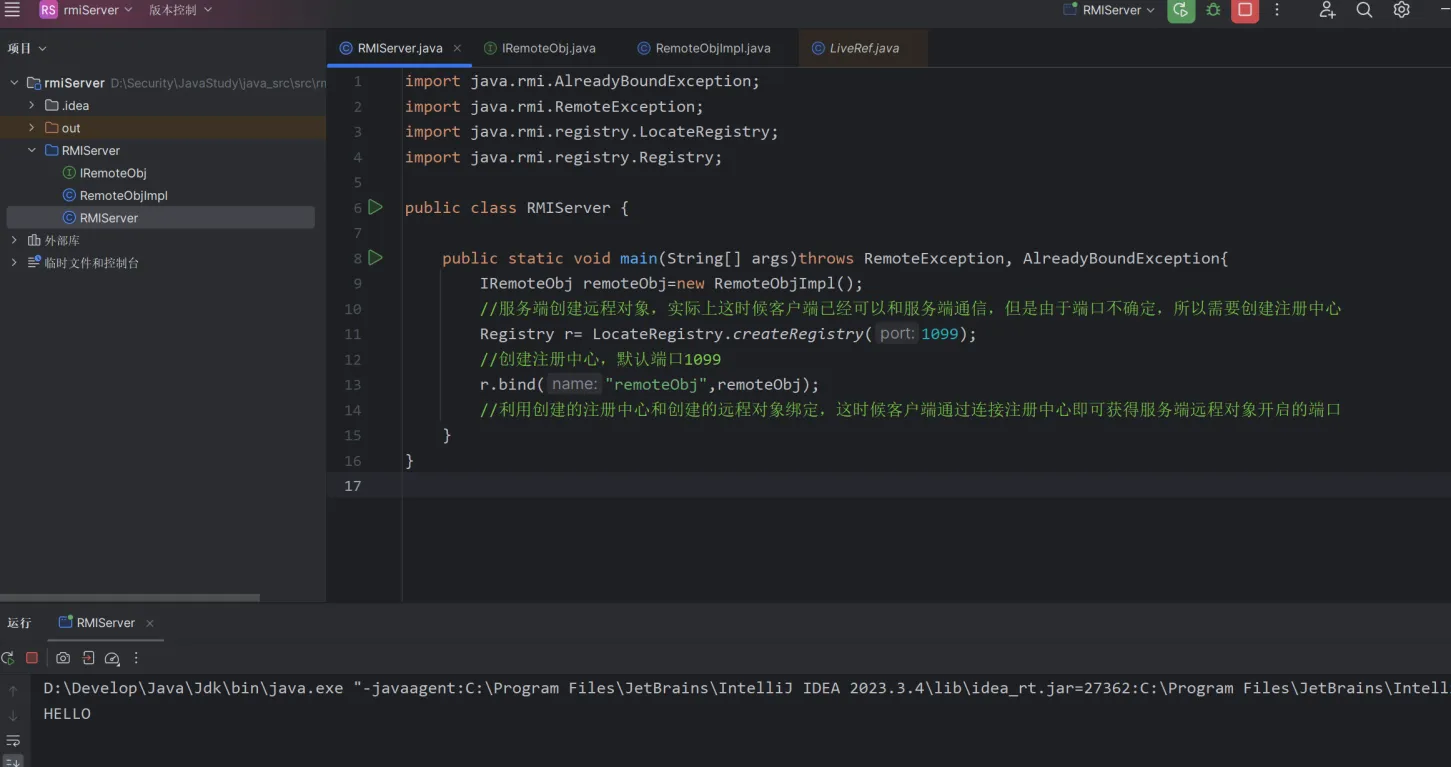1451x767 pixels.
Task: Click the down arrow in the console gutter
Action: click(x=13, y=715)
